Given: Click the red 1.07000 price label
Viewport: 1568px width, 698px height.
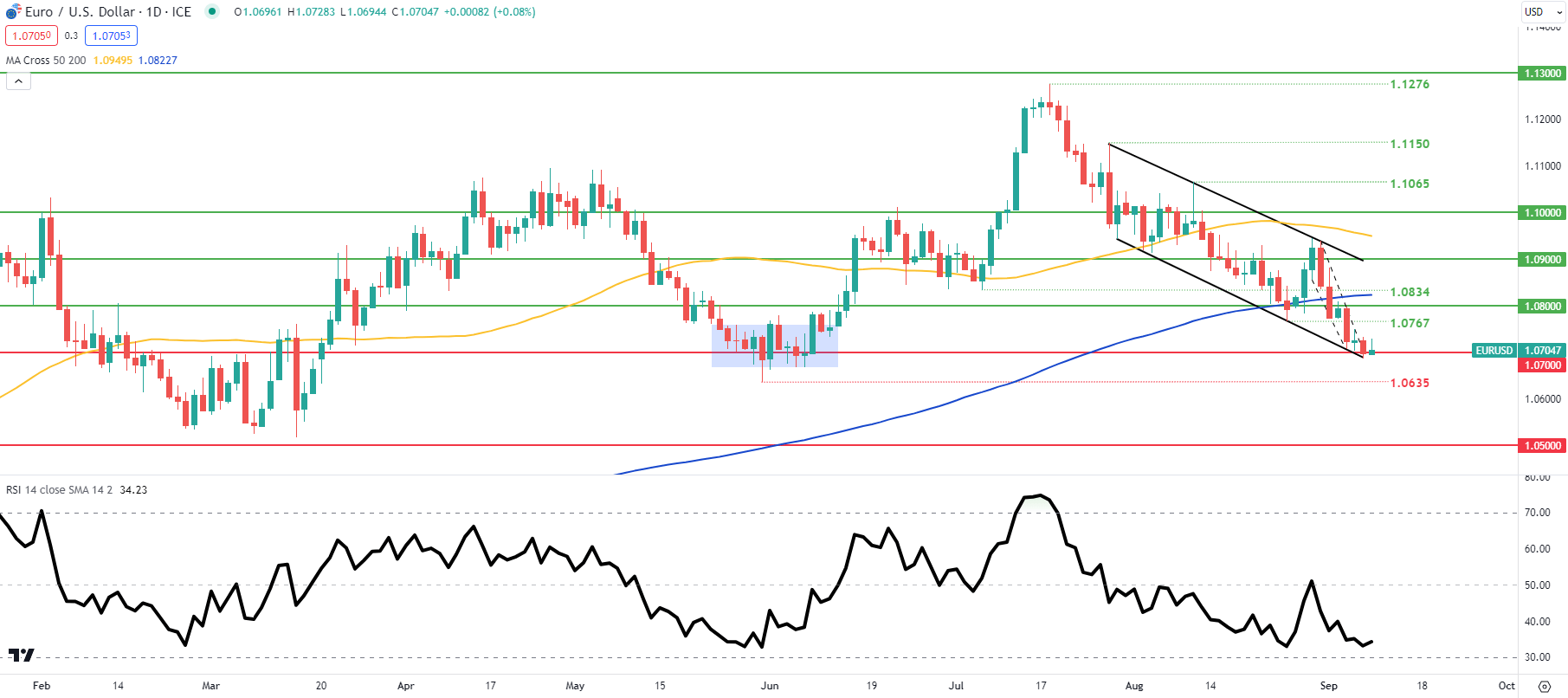Looking at the screenshot, I should coord(1543,365).
